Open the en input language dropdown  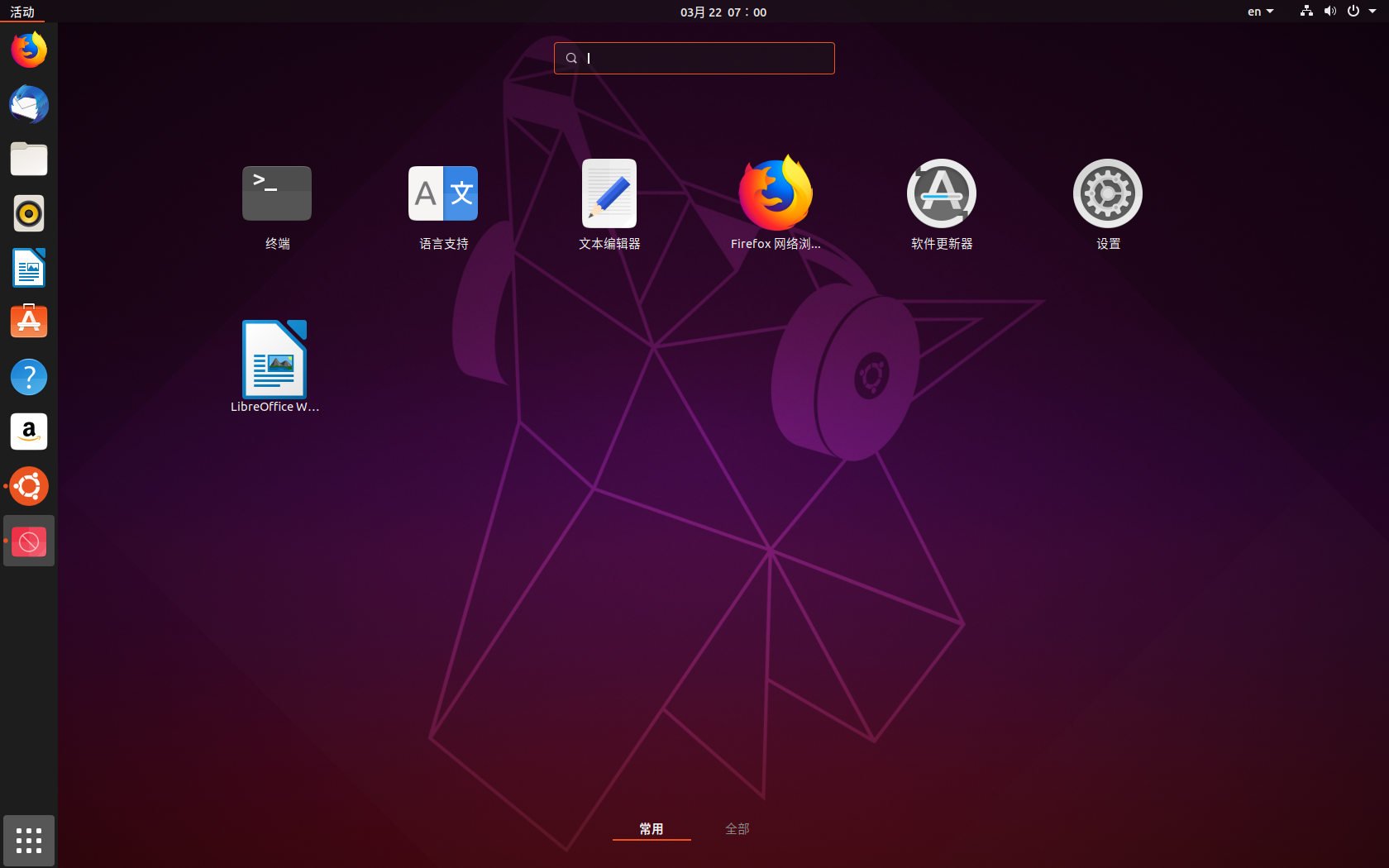pos(1259,12)
